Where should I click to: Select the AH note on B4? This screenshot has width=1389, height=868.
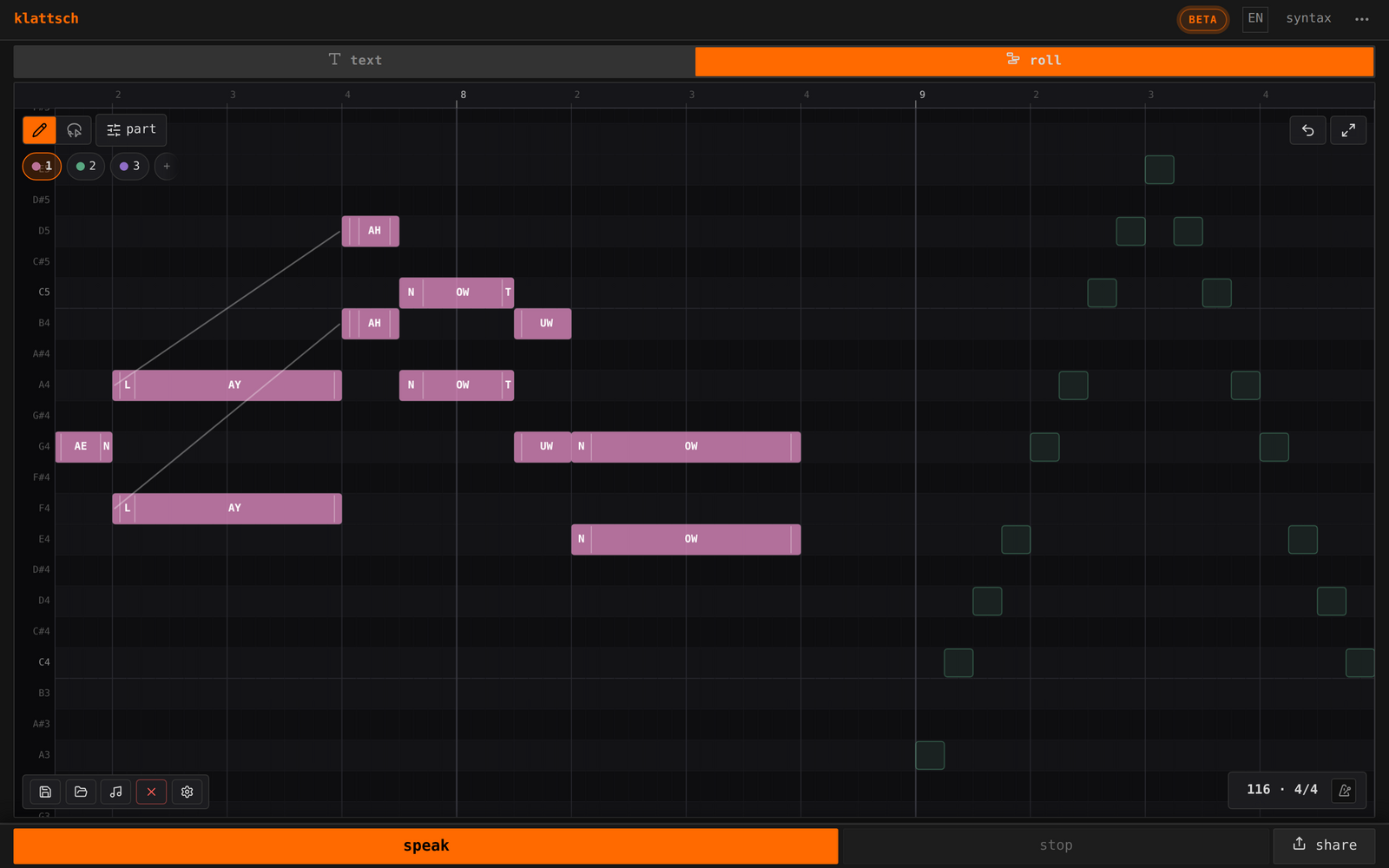tap(371, 324)
